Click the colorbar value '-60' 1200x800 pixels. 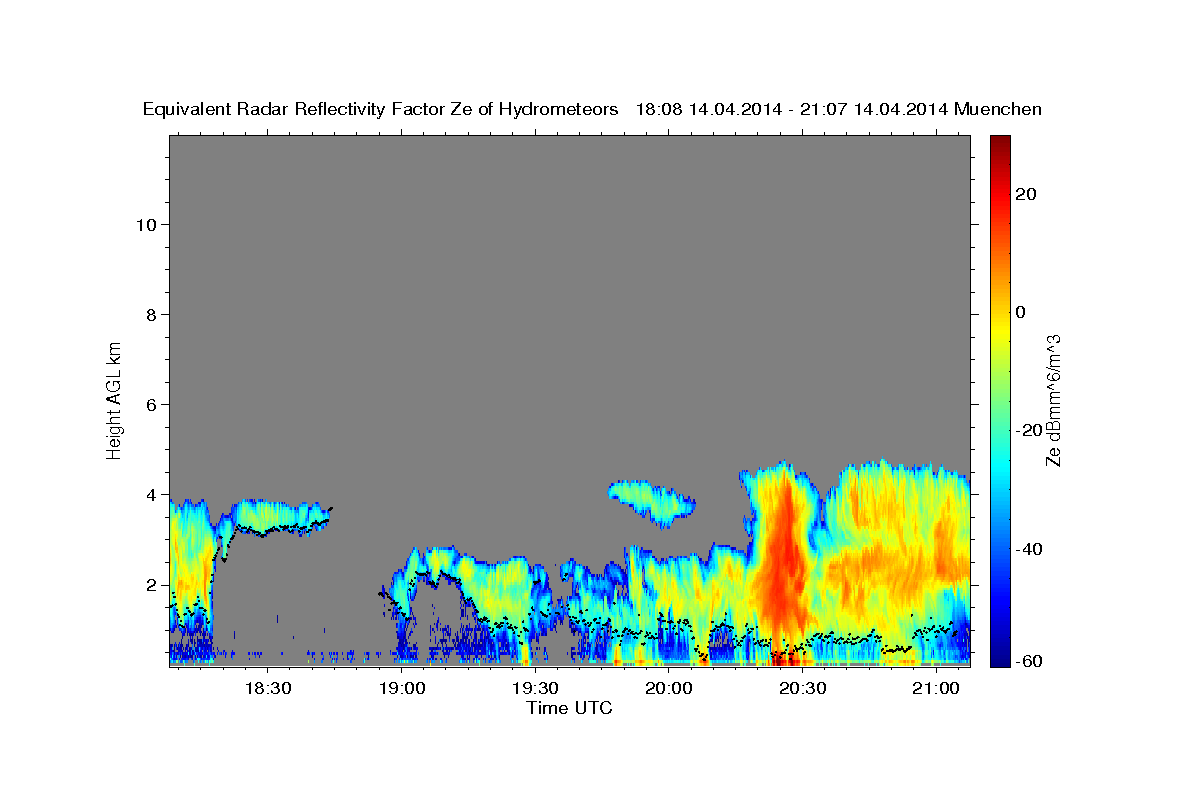[1029, 661]
